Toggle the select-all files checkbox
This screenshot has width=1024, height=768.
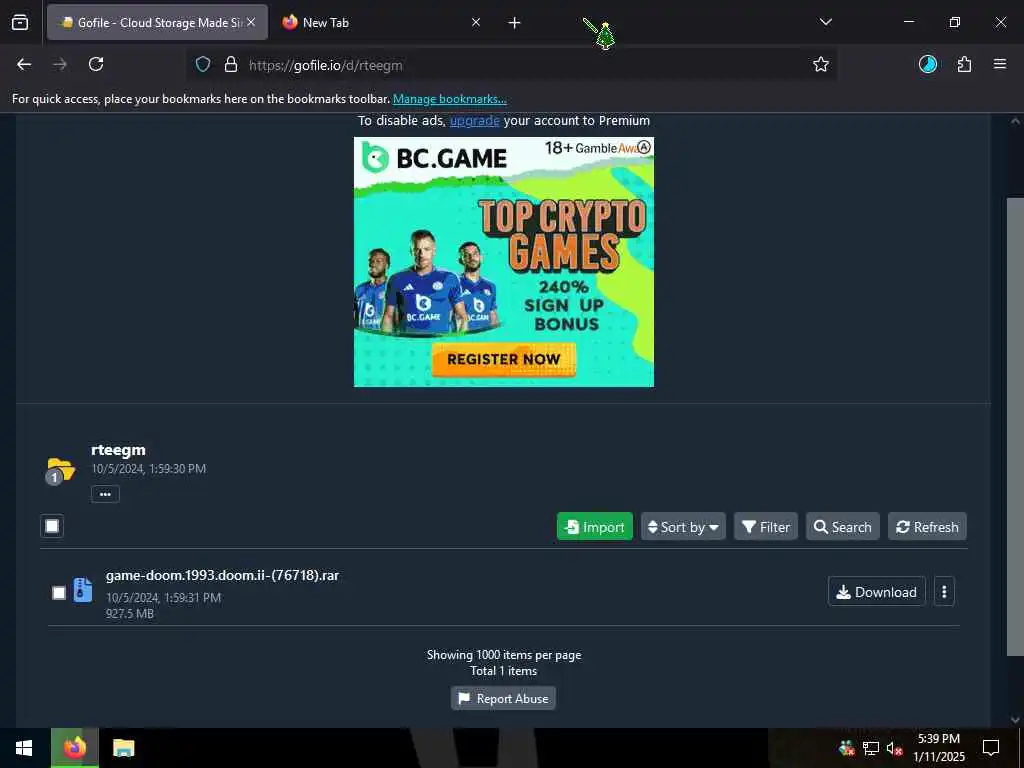[52, 526]
